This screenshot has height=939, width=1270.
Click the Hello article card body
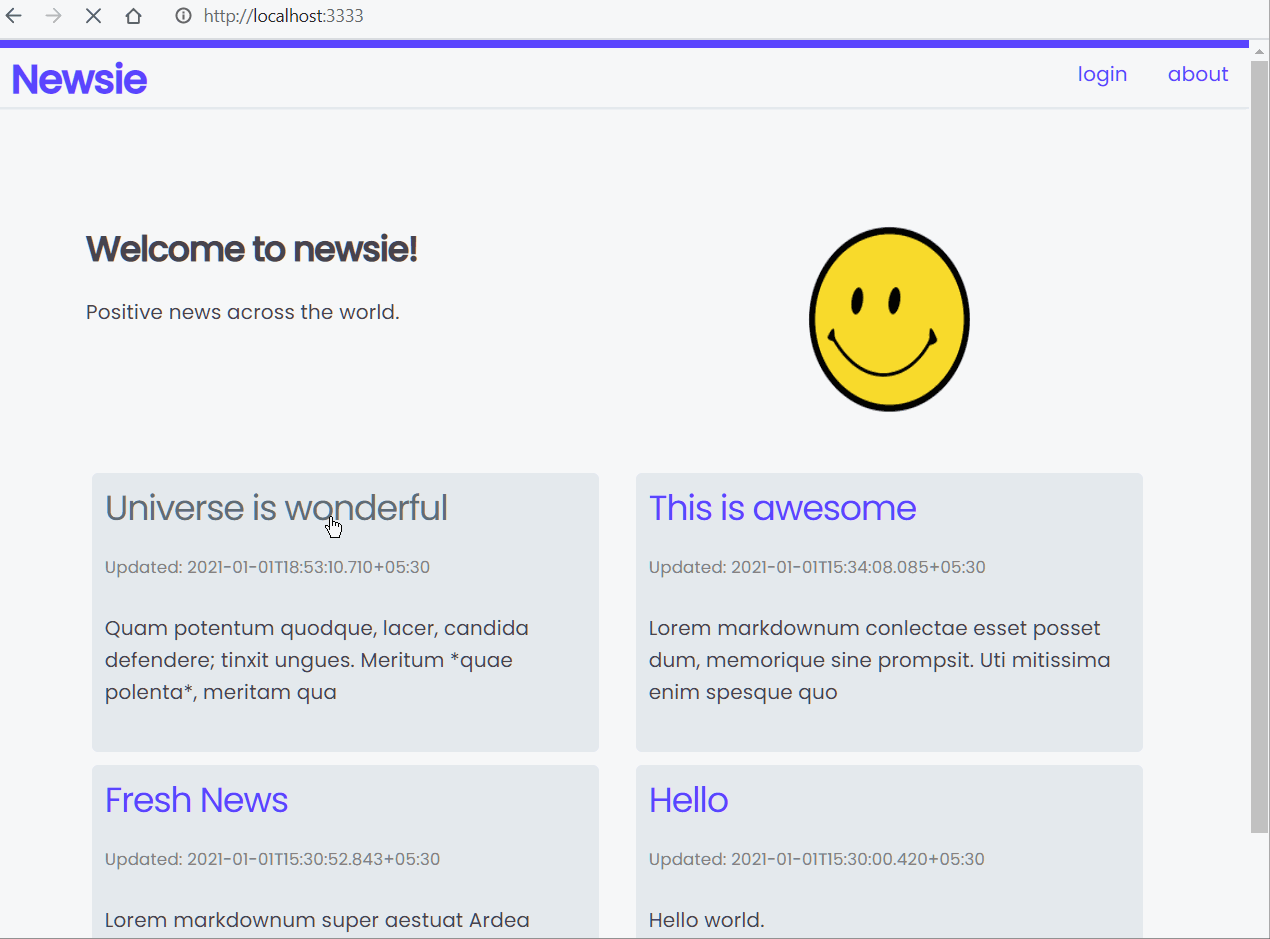pos(706,920)
